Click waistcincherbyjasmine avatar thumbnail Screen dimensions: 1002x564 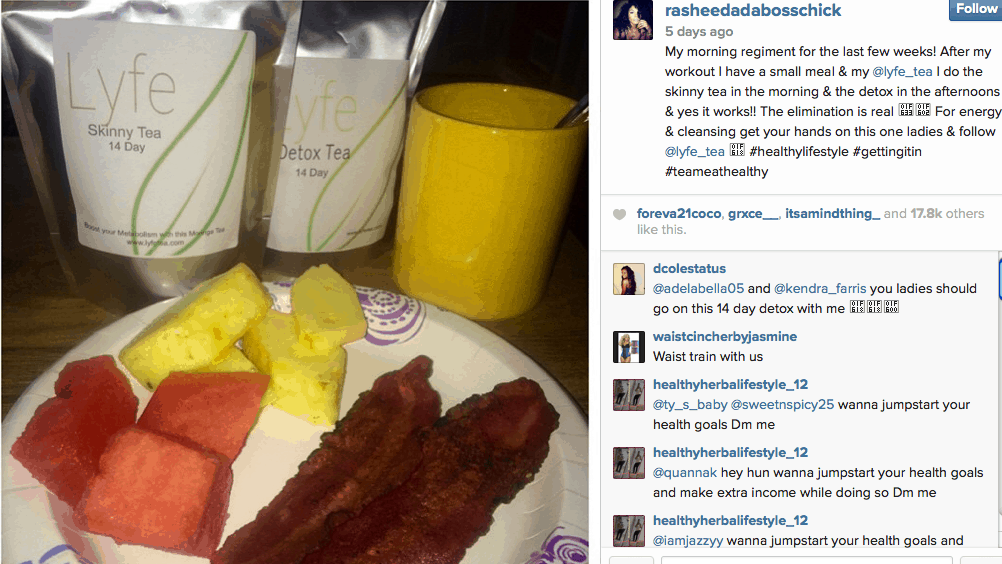[629, 347]
